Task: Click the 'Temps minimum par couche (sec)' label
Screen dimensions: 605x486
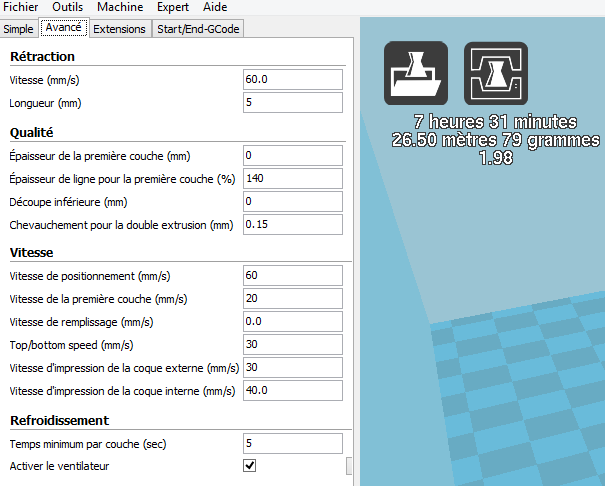Action: [x=88, y=444]
